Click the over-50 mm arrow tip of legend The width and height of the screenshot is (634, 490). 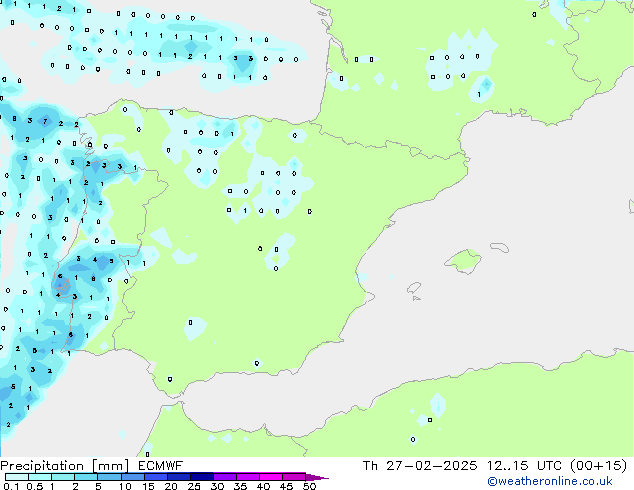317,477
